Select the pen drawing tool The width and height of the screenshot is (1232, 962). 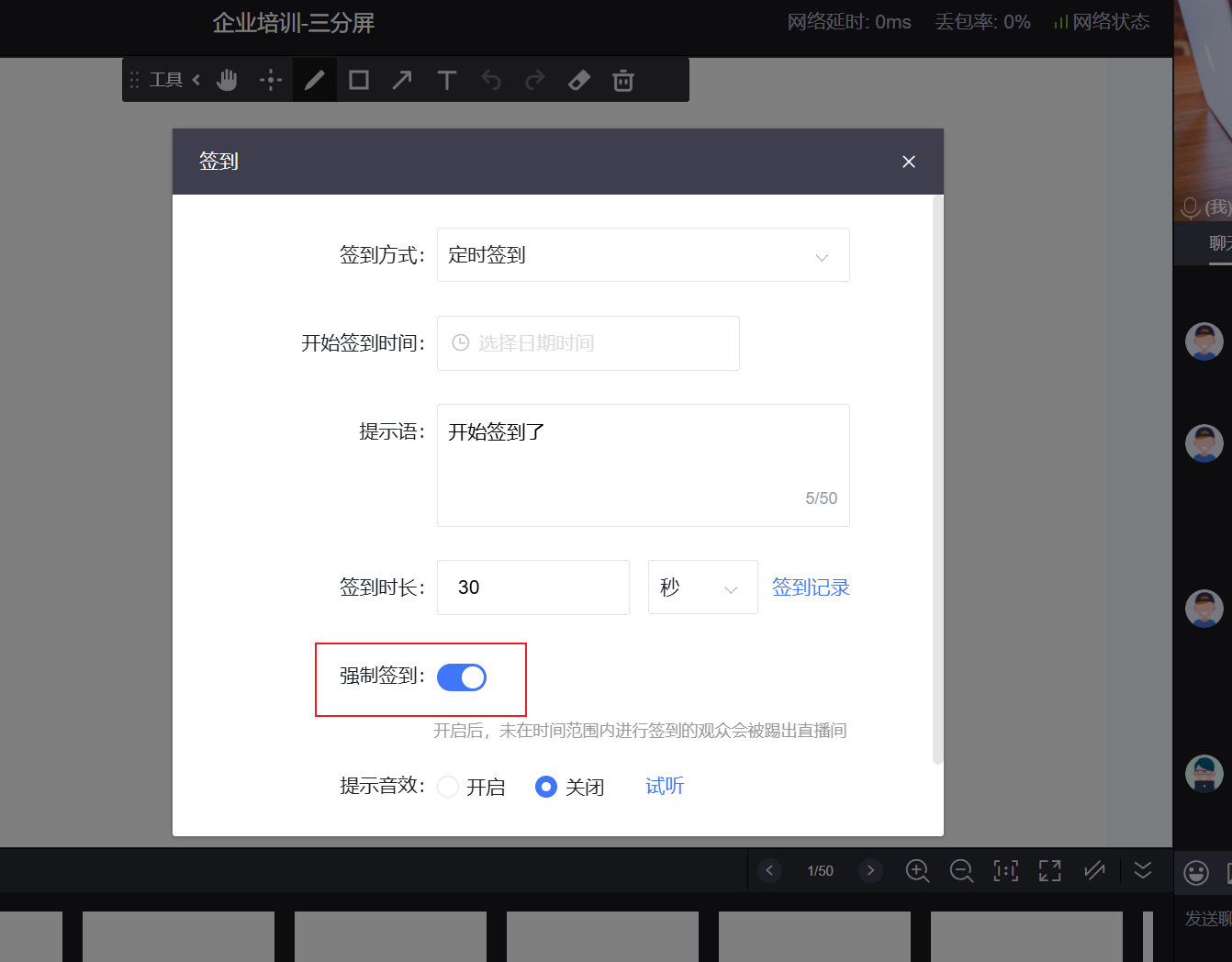point(315,80)
